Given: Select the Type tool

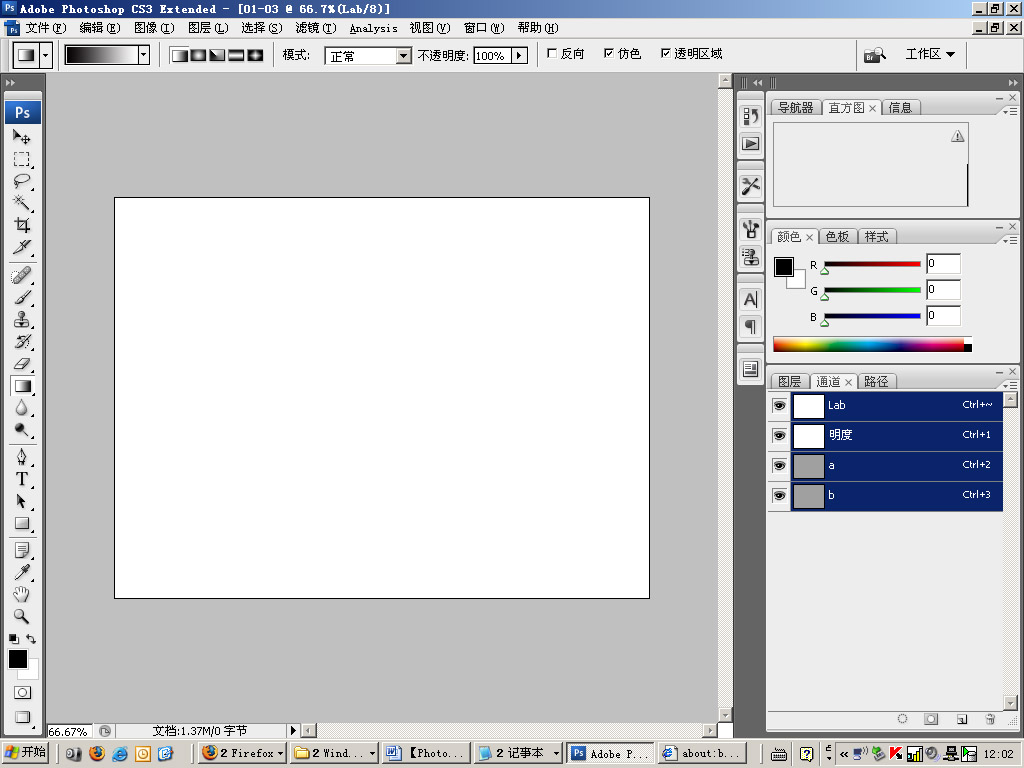Looking at the screenshot, I should [x=22, y=479].
